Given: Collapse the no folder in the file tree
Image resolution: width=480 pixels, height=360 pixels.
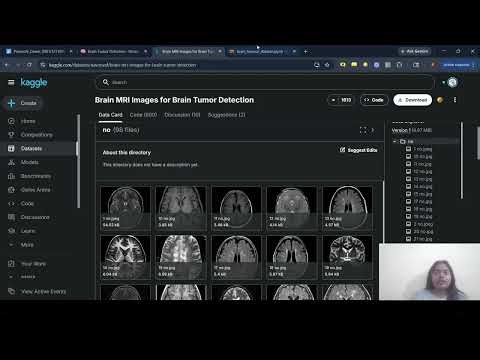Looking at the screenshot, I should point(395,142).
